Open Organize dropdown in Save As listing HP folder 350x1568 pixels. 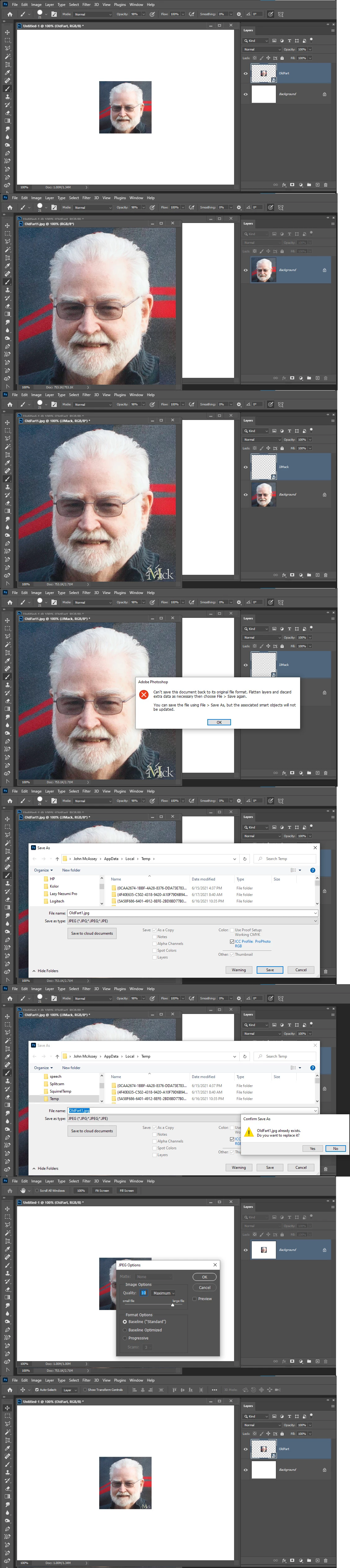coord(43,871)
